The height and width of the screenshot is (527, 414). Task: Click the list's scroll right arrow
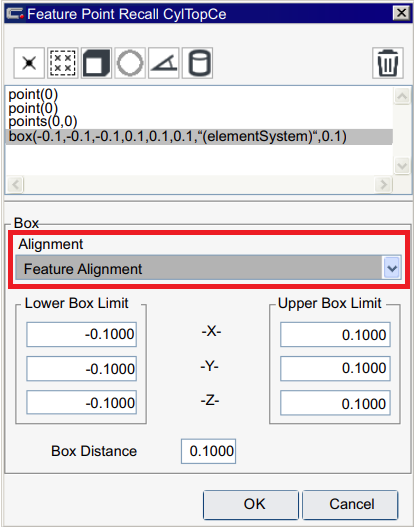coord(383,184)
